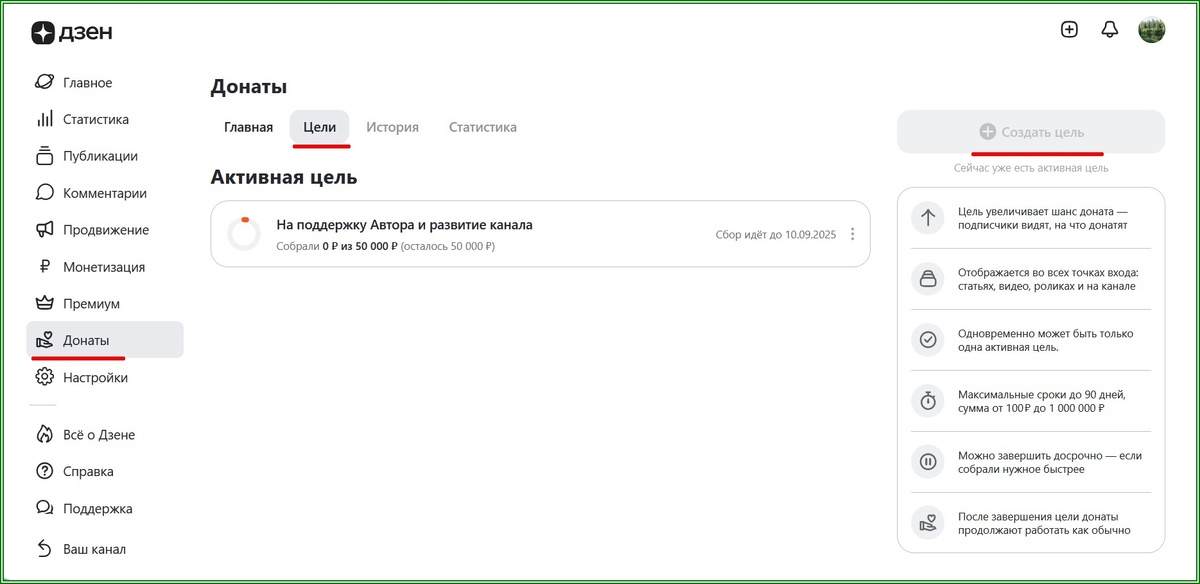
Task: Click the tip Цель увеличивает шанс доната
Action: (1043, 218)
